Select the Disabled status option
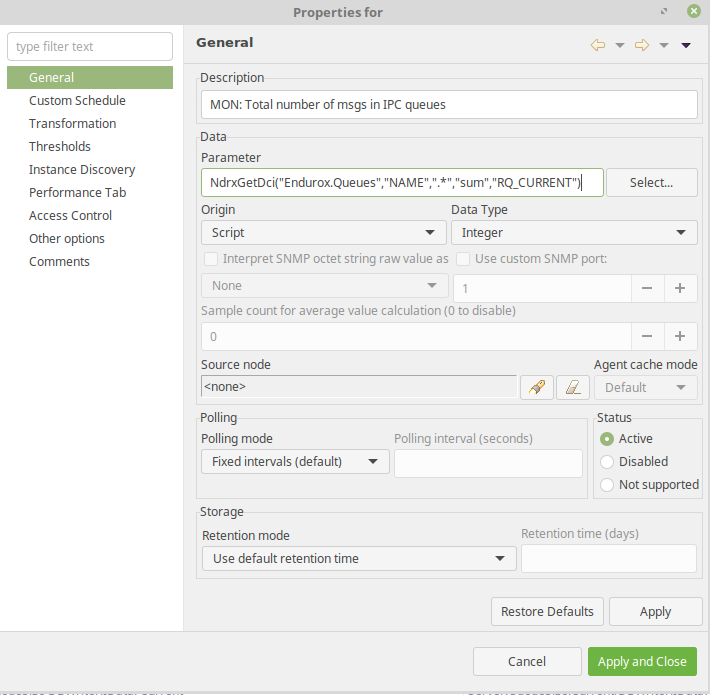 tap(607, 462)
